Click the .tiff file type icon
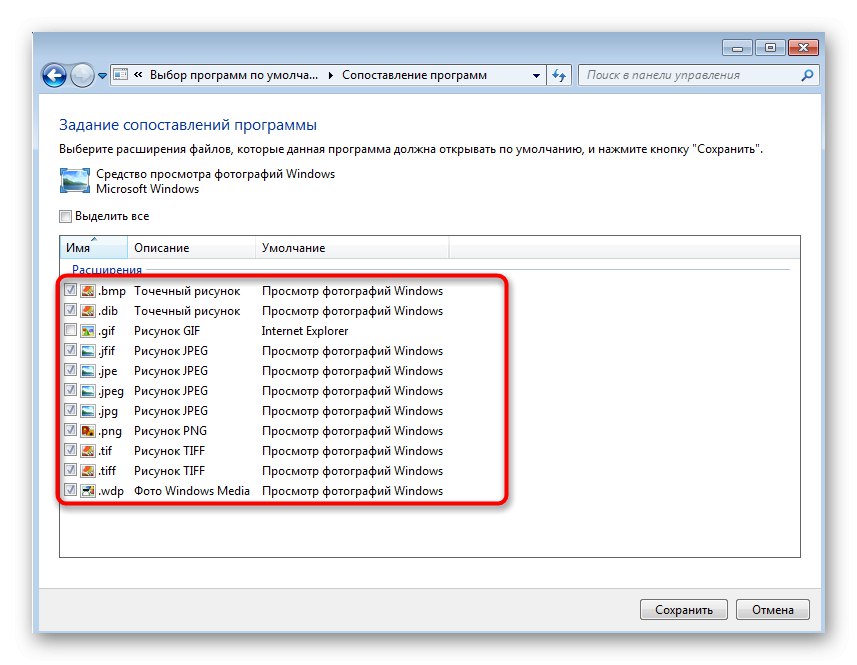The width and height of the screenshot is (857, 665). (87, 470)
